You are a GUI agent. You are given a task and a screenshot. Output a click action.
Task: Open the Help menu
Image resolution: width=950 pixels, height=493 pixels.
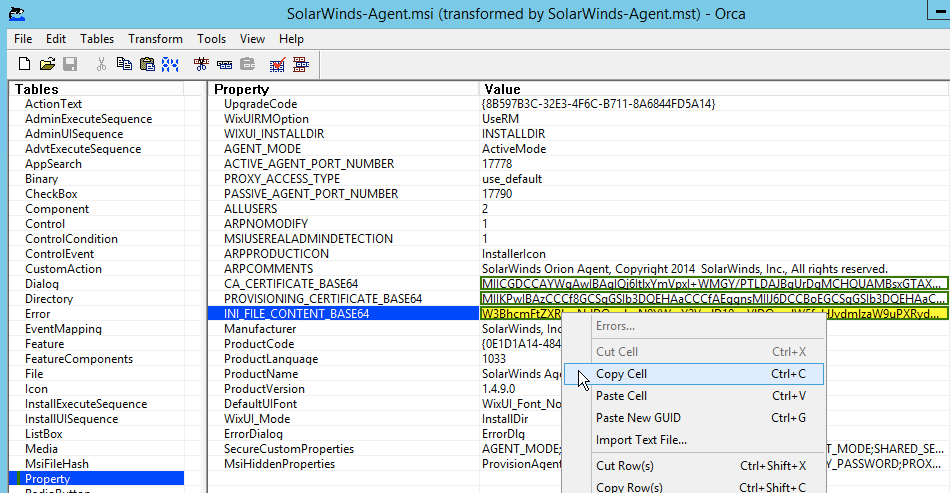(291, 39)
